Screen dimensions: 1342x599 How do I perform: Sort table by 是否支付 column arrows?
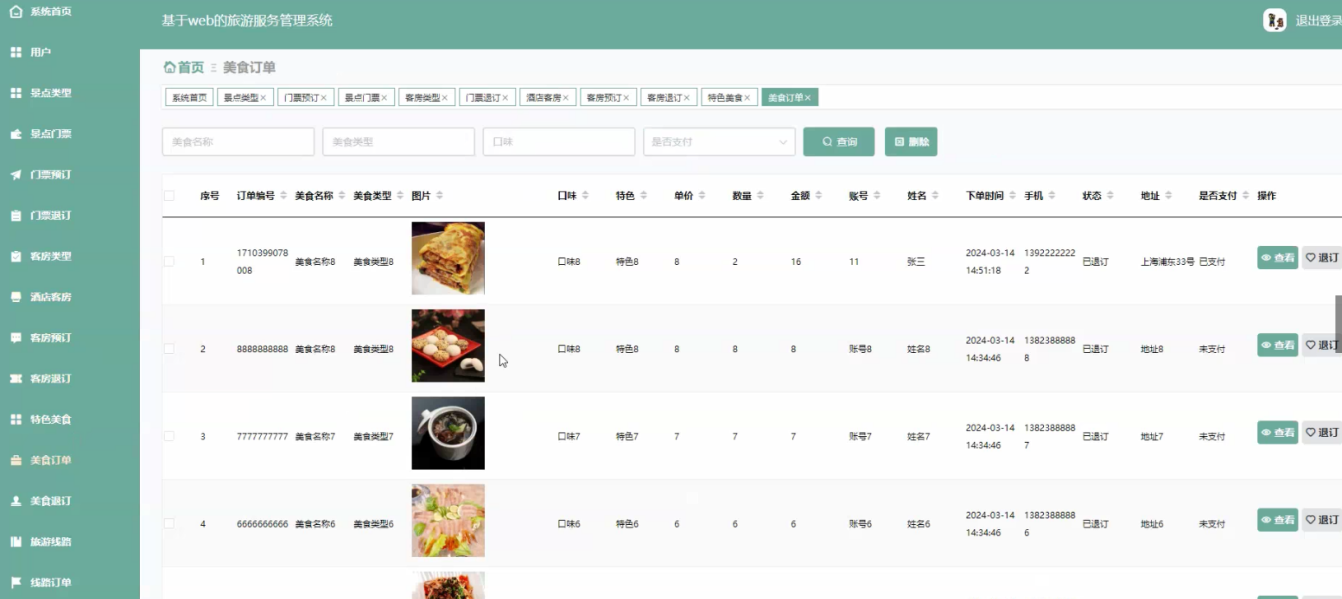[1246, 196]
